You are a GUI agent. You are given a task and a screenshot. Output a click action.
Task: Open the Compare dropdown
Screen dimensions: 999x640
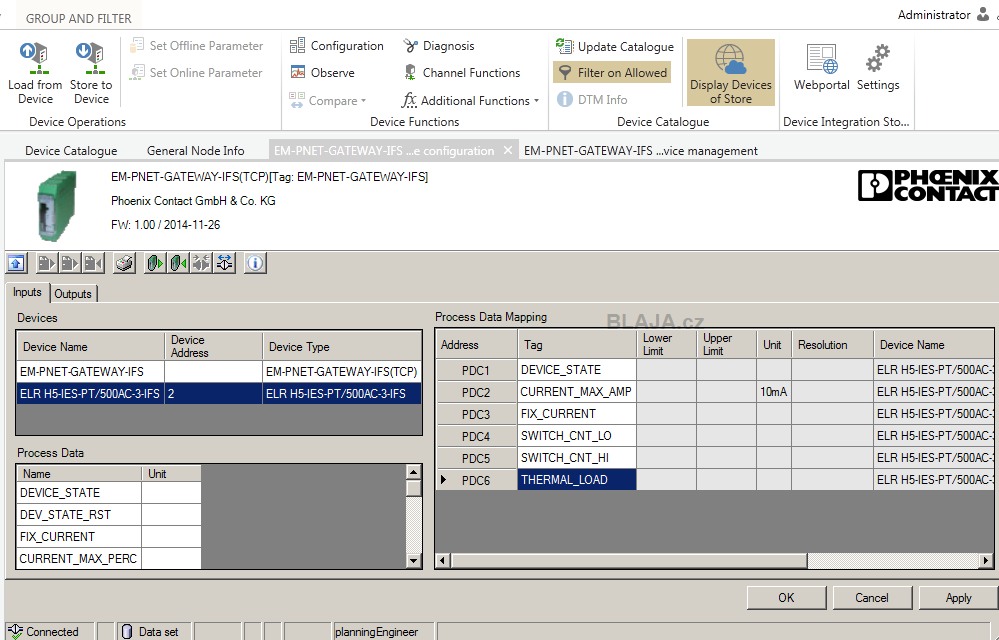tap(328, 100)
